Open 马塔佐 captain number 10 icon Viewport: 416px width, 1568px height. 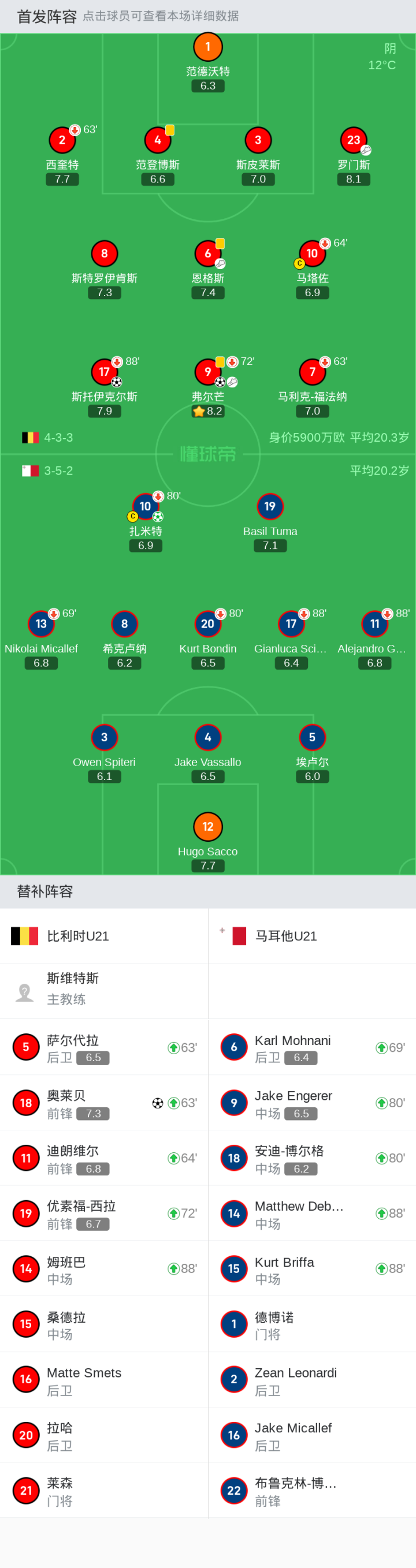tap(312, 254)
